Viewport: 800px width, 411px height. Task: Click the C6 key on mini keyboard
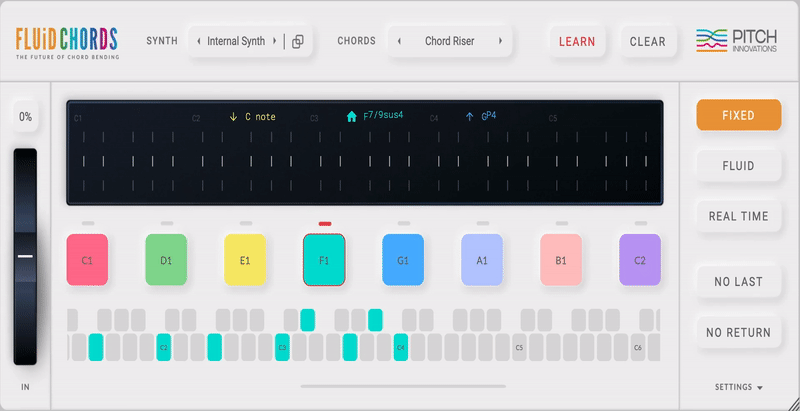point(638,347)
